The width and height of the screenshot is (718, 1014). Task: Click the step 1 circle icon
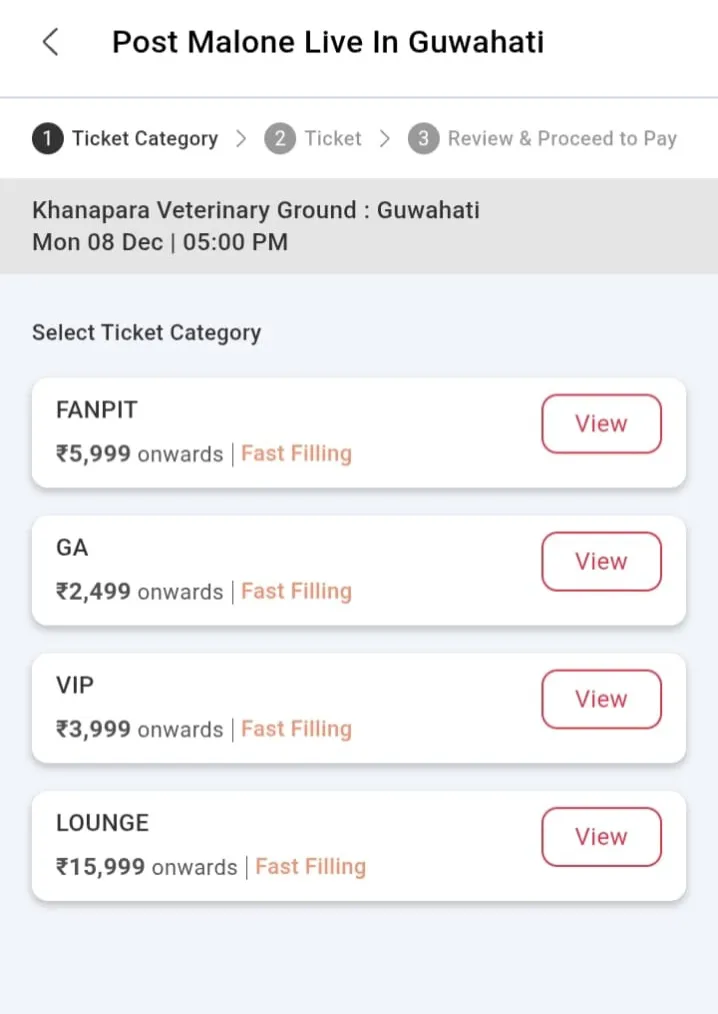(x=47, y=139)
